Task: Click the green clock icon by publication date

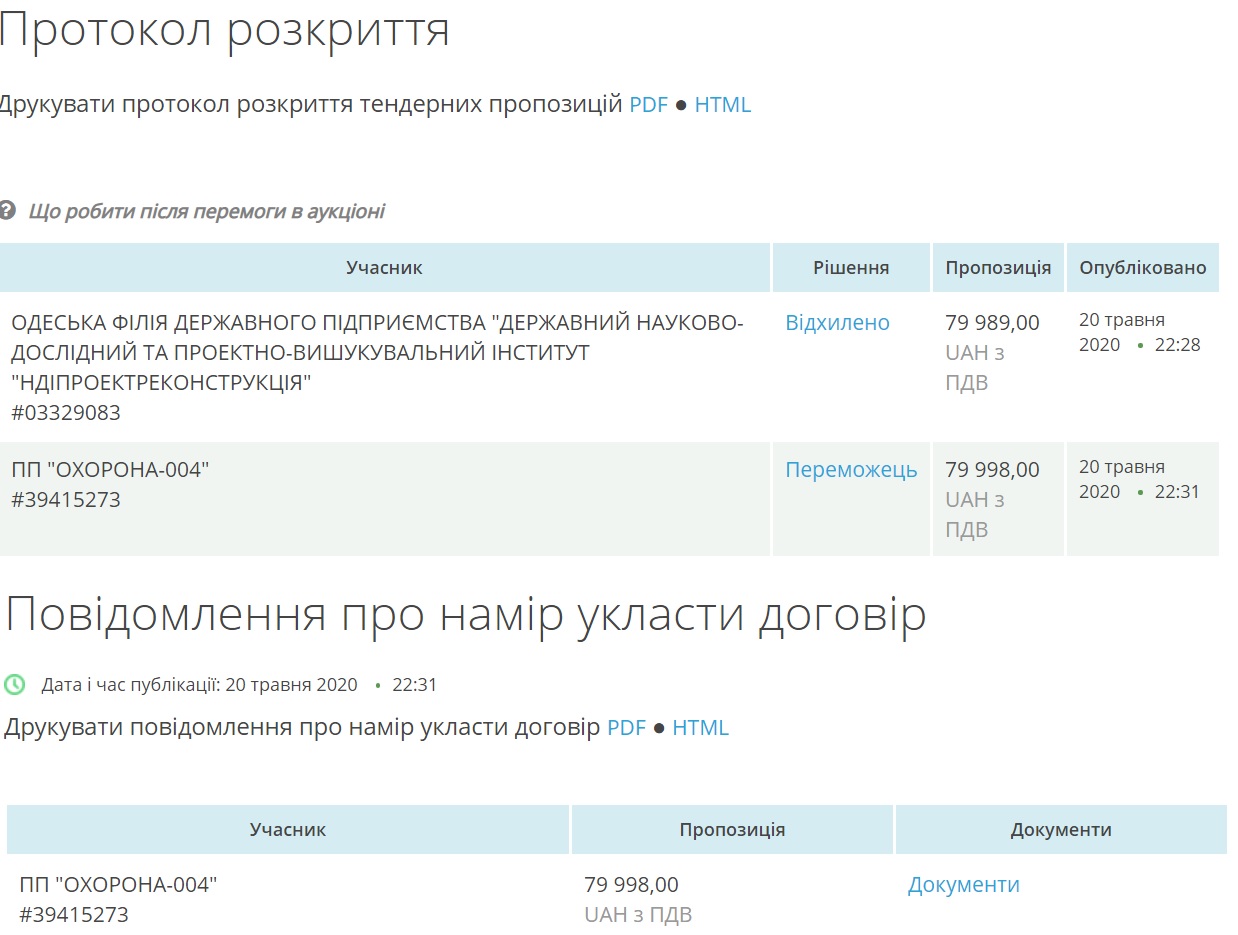Action: click(15, 685)
